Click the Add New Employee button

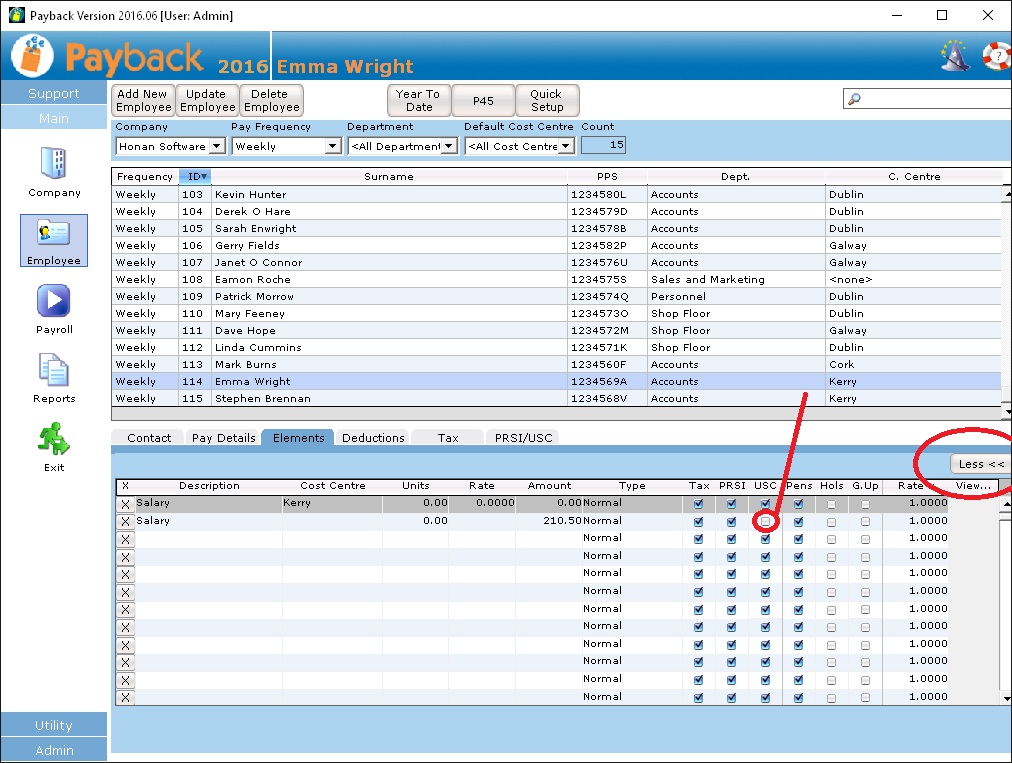pyautogui.click(x=144, y=100)
